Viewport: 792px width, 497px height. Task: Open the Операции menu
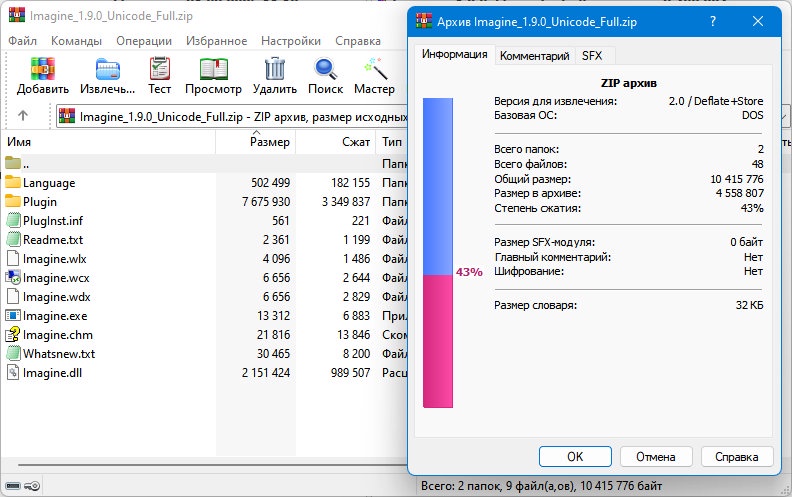click(x=144, y=41)
